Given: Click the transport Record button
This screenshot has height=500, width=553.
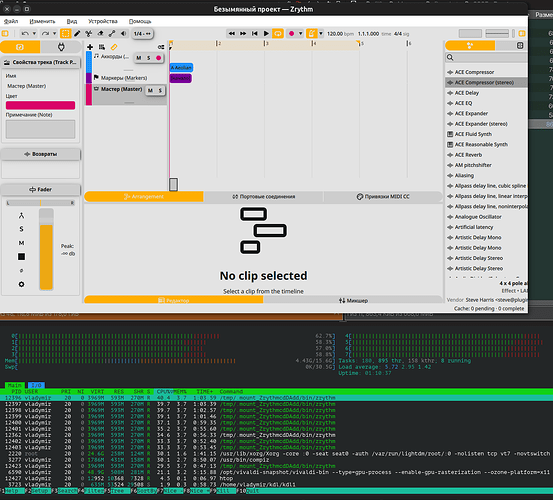Looking at the screenshot, I should pyautogui.click(x=291, y=33).
